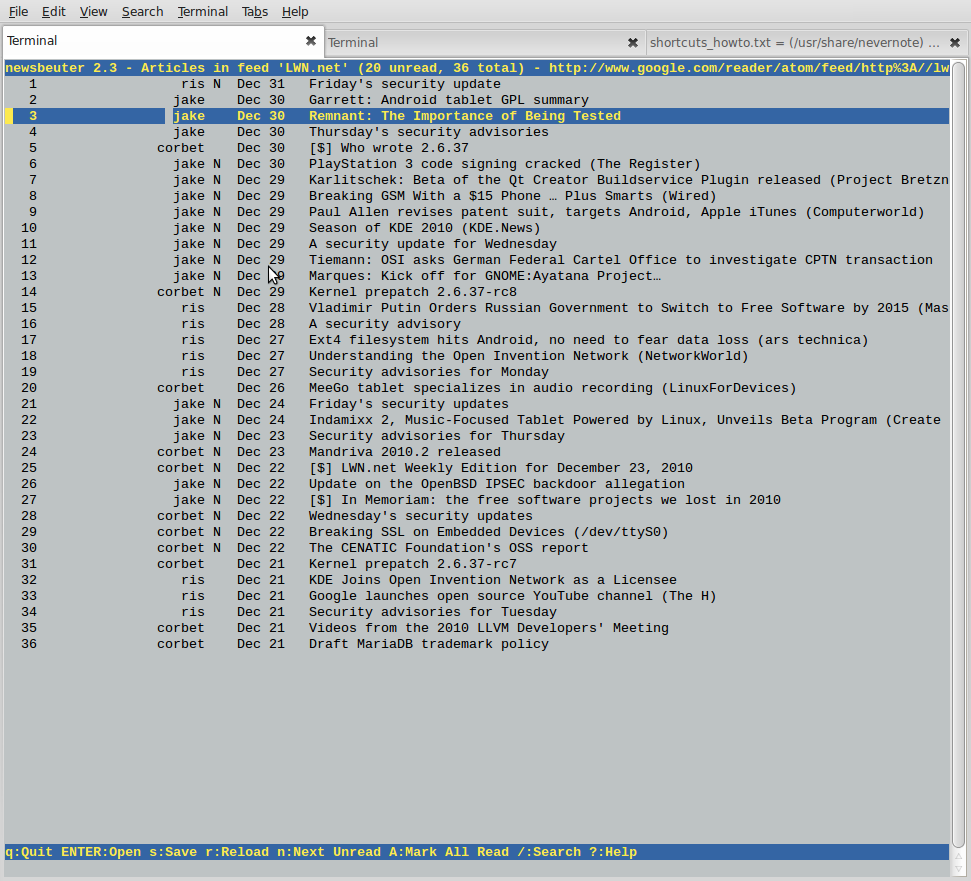
Task: Select 'A security update for Wednesday'
Action: point(477,245)
